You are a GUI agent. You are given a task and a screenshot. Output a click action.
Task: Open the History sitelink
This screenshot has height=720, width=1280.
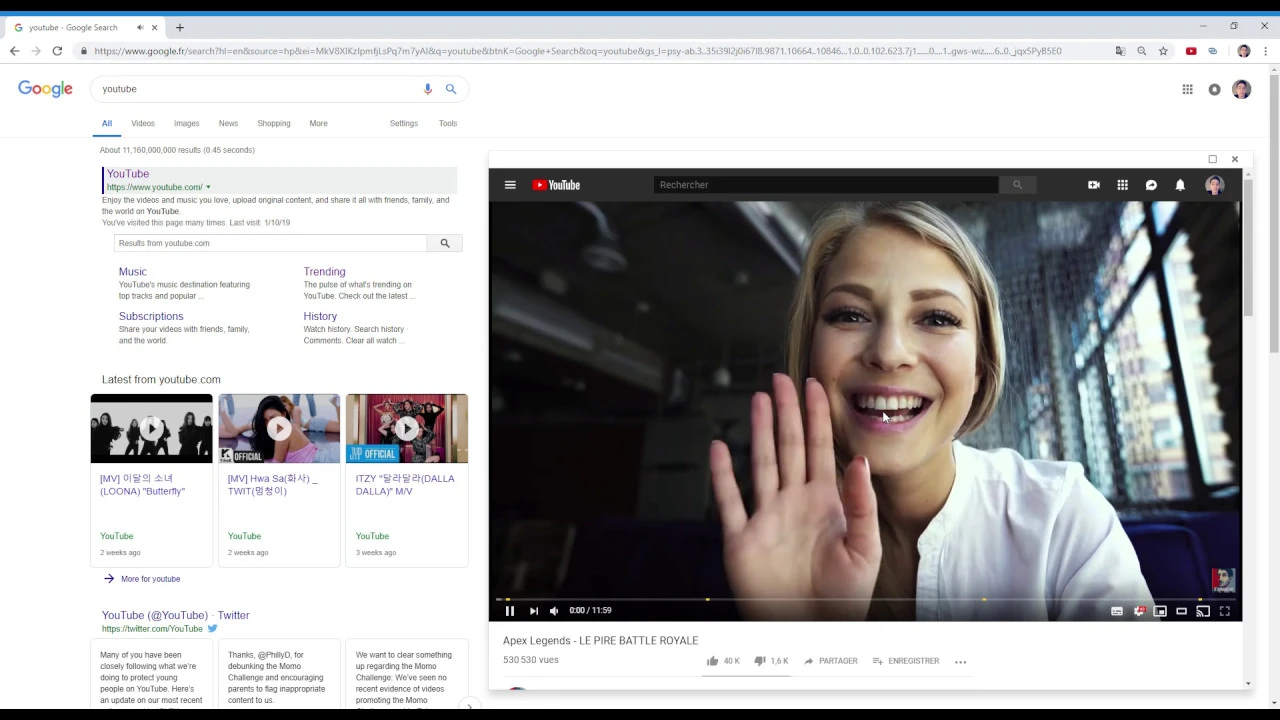pyautogui.click(x=320, y=317)
